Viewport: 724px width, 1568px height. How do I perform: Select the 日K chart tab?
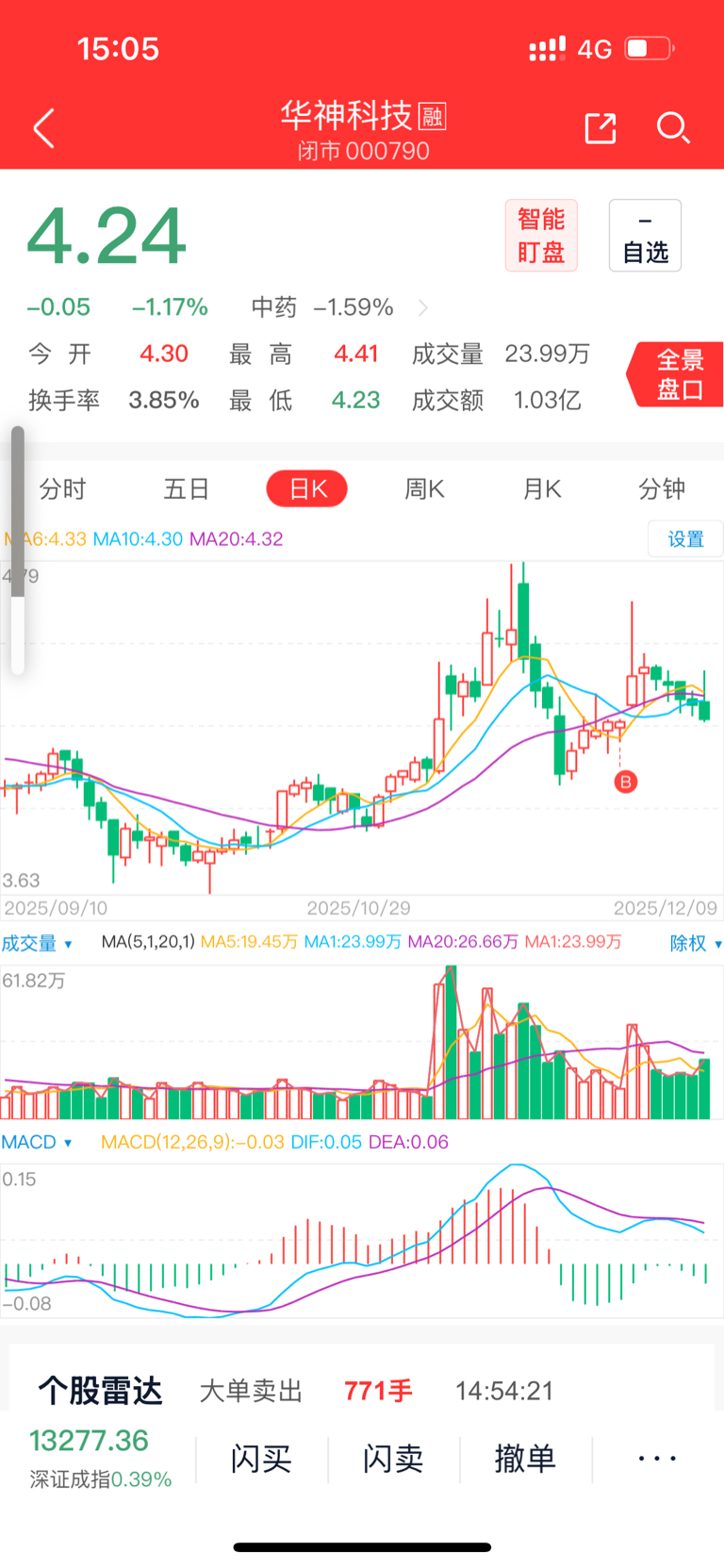[x=307, y=488]
